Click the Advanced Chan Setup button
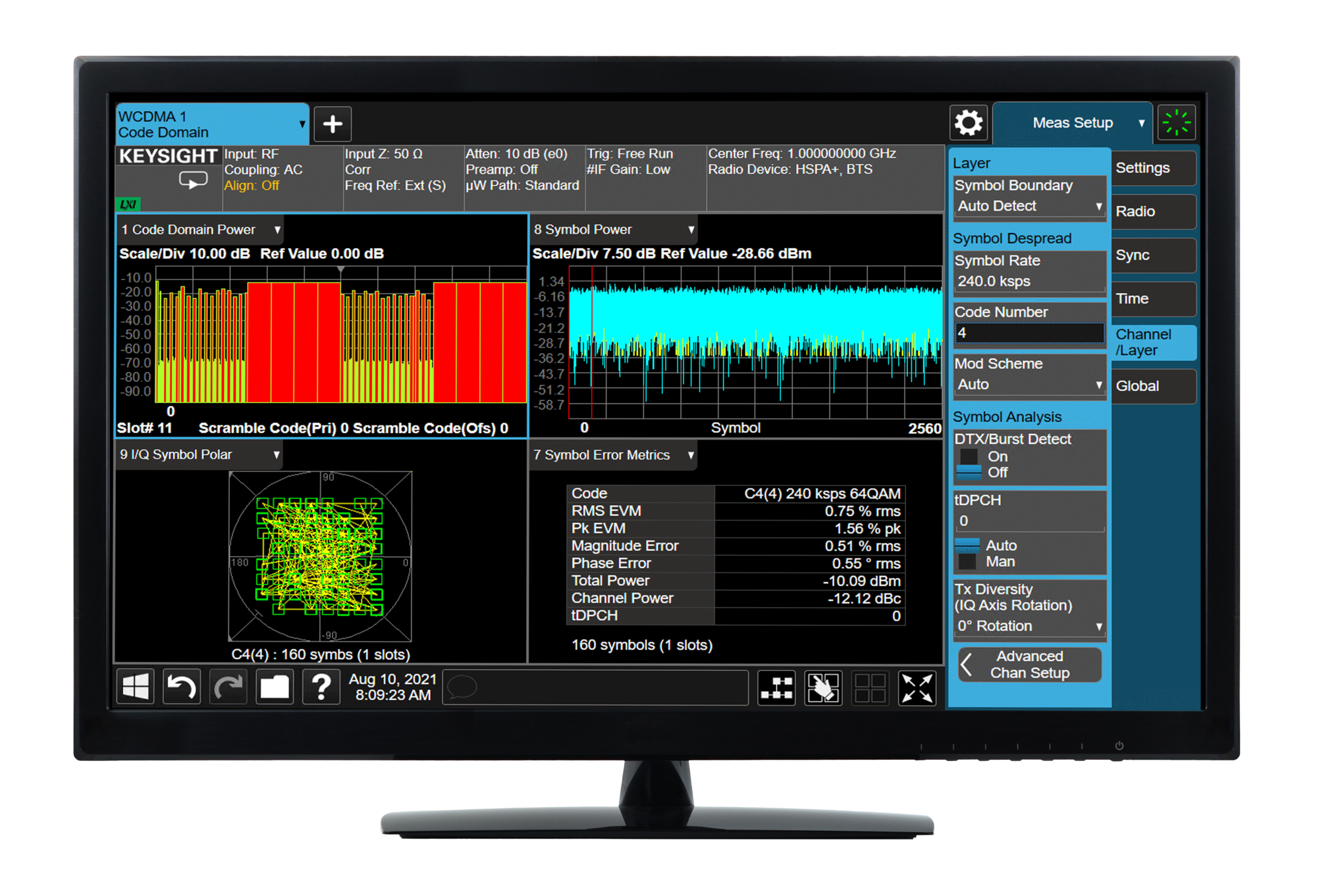Viewport: 1317px width, 896px height. tap(1030, 664)
